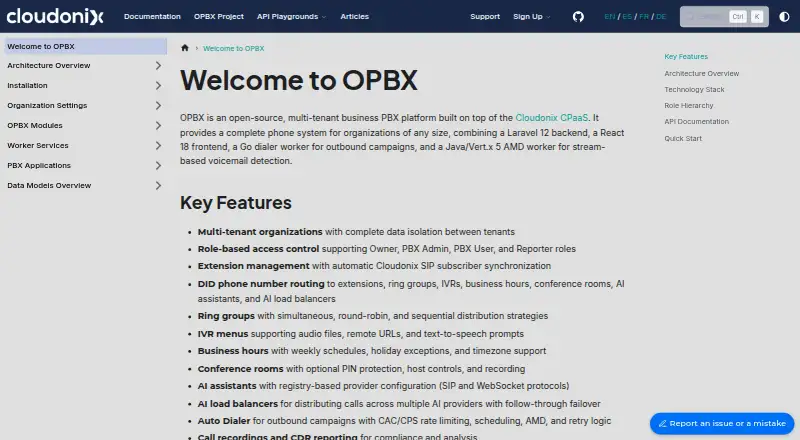Click the "Auto Dialer" bullet text
Image resolution: width=800 pixels, height=440 pixels.
pos(224,421)
